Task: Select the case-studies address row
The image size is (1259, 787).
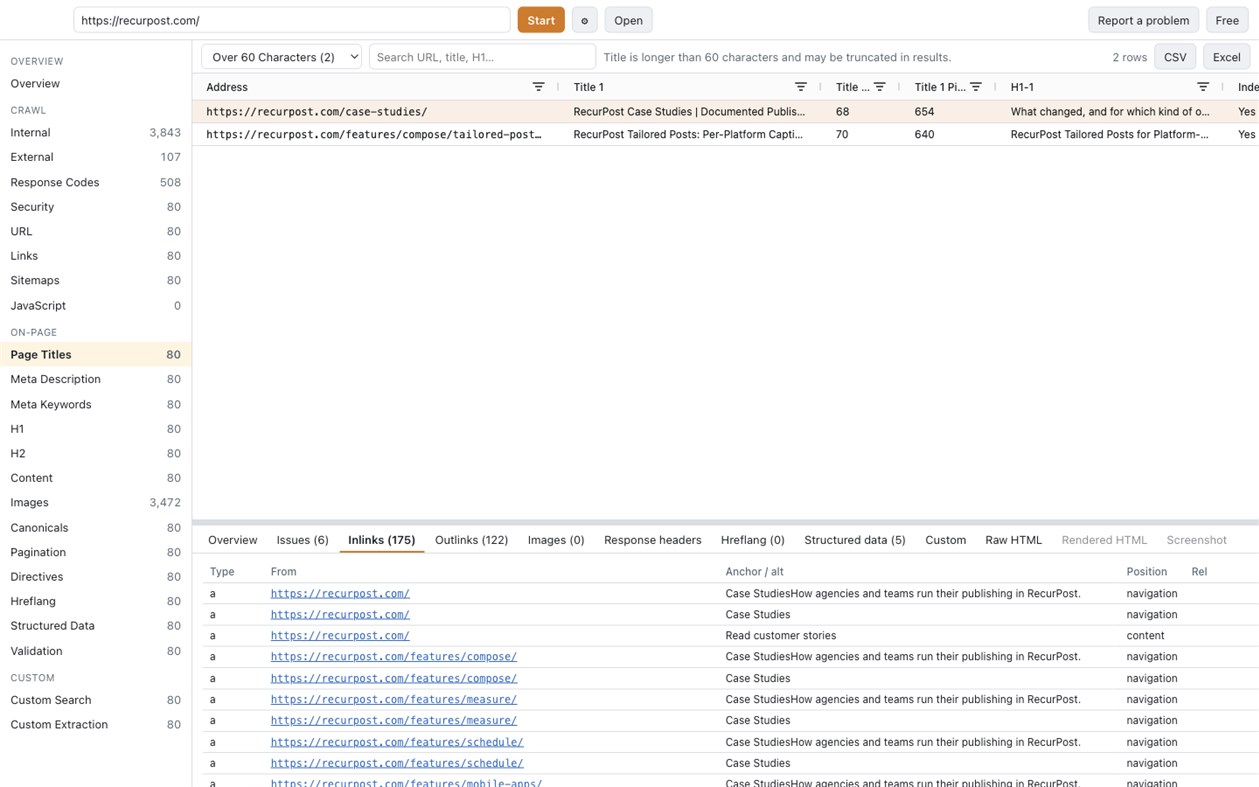Action: click(725, 112)
